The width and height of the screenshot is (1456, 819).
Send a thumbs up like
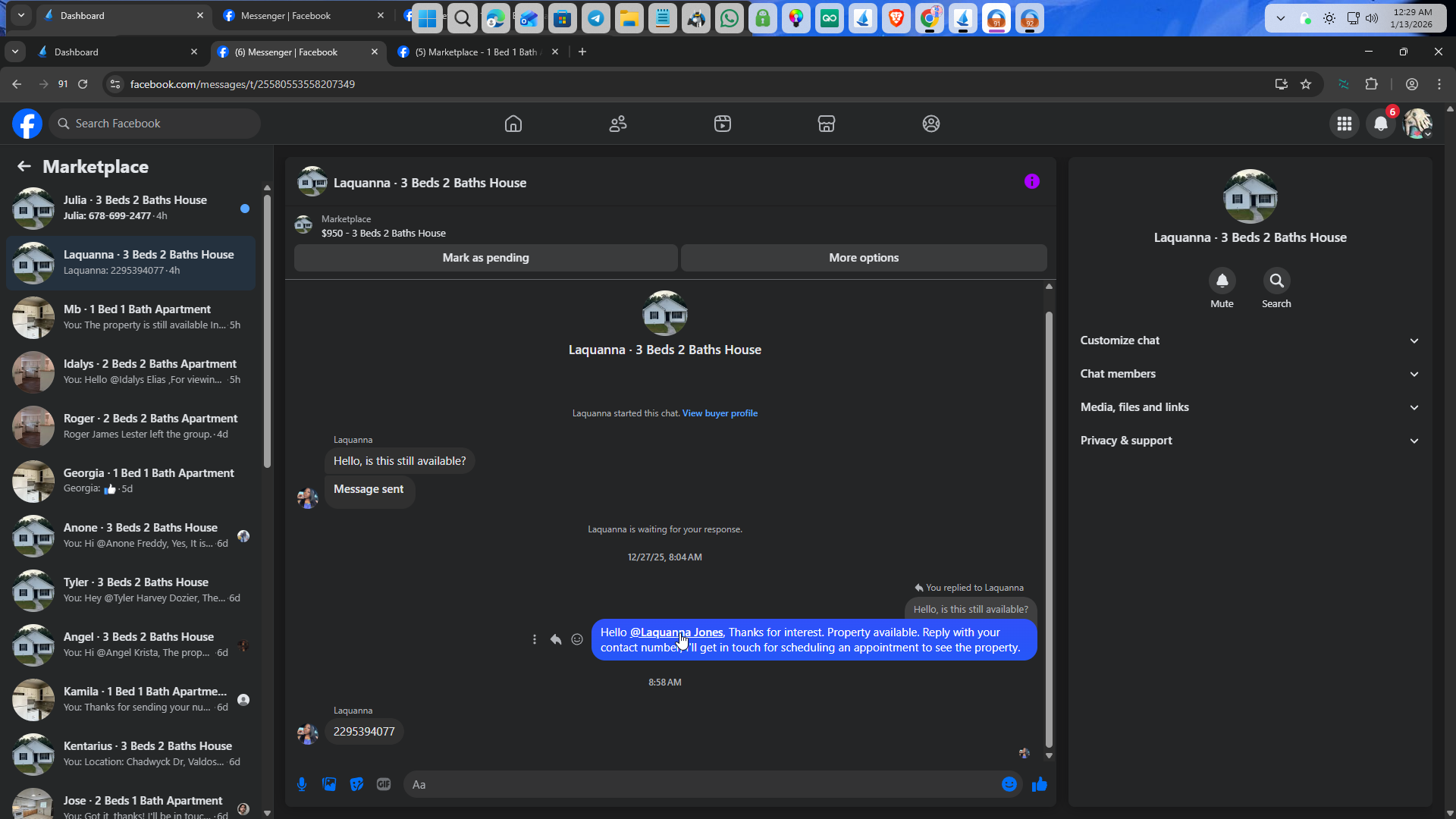pos(1039,784)
